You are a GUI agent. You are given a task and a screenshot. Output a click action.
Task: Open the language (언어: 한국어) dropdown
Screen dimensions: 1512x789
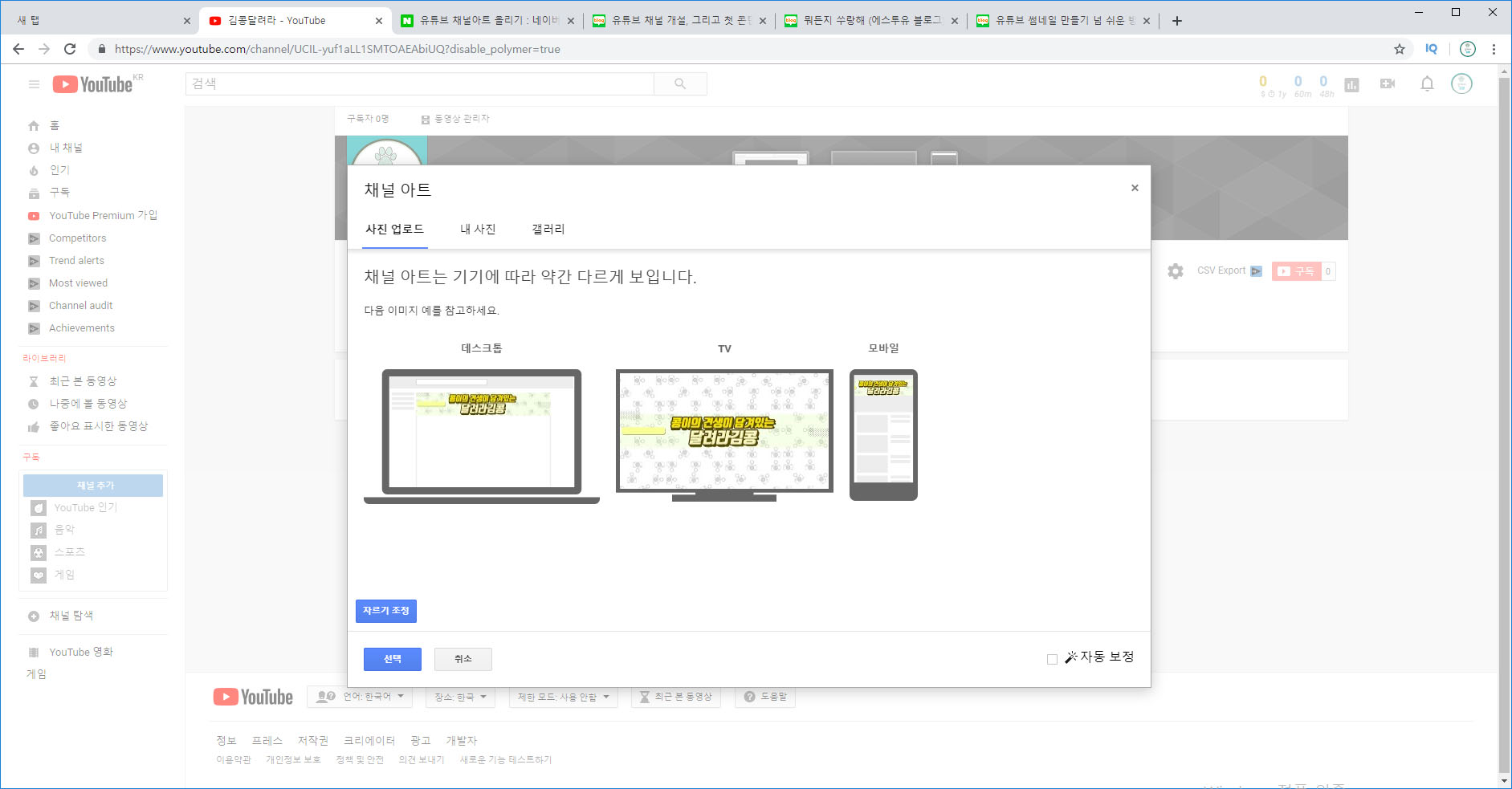click(x=360, y=697)
